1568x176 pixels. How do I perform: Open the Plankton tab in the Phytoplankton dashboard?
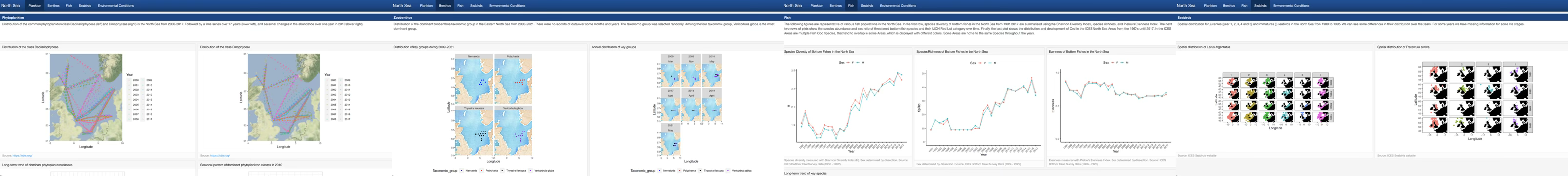click(35, 5)
